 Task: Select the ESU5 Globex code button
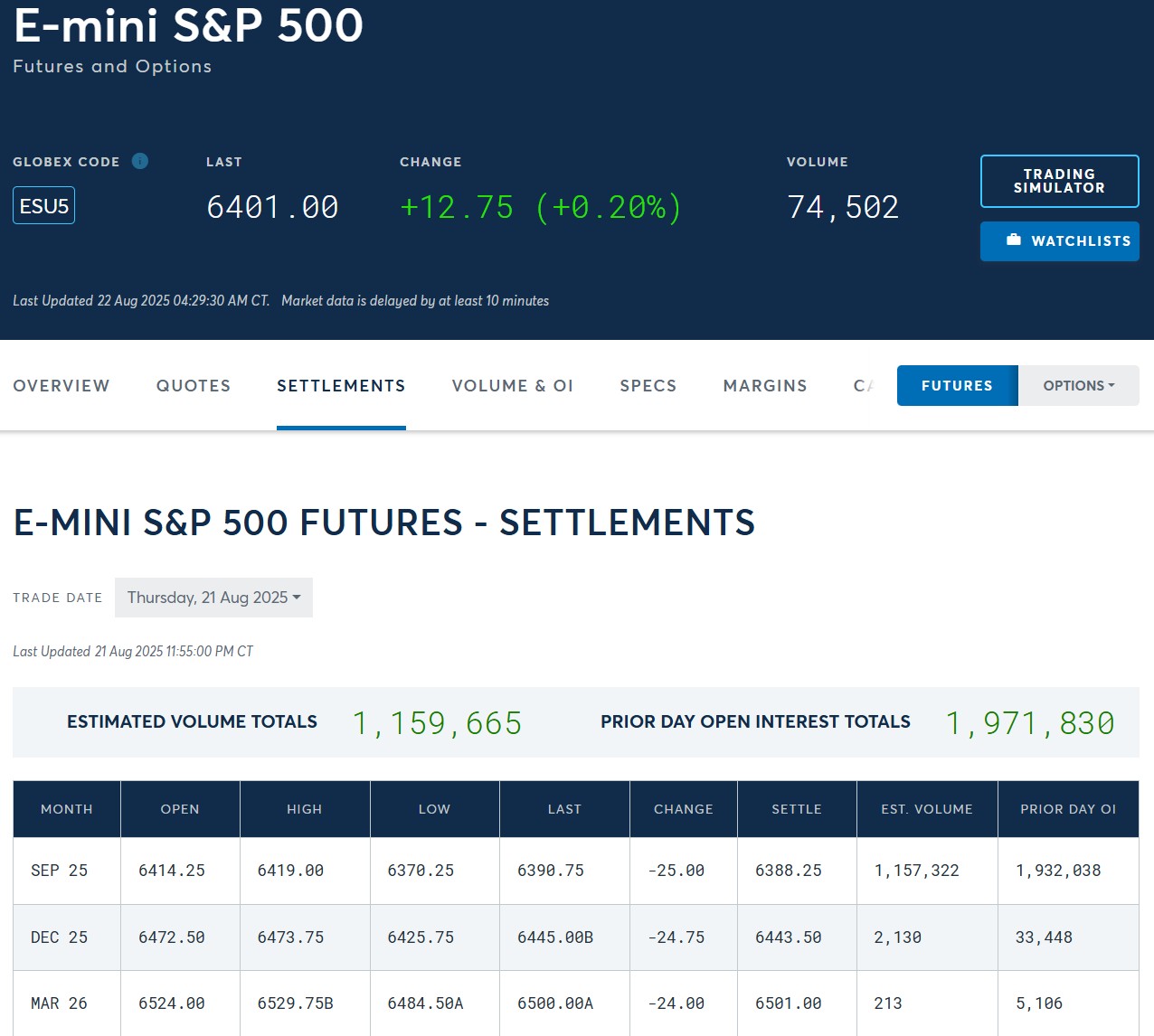click(43, 205)
